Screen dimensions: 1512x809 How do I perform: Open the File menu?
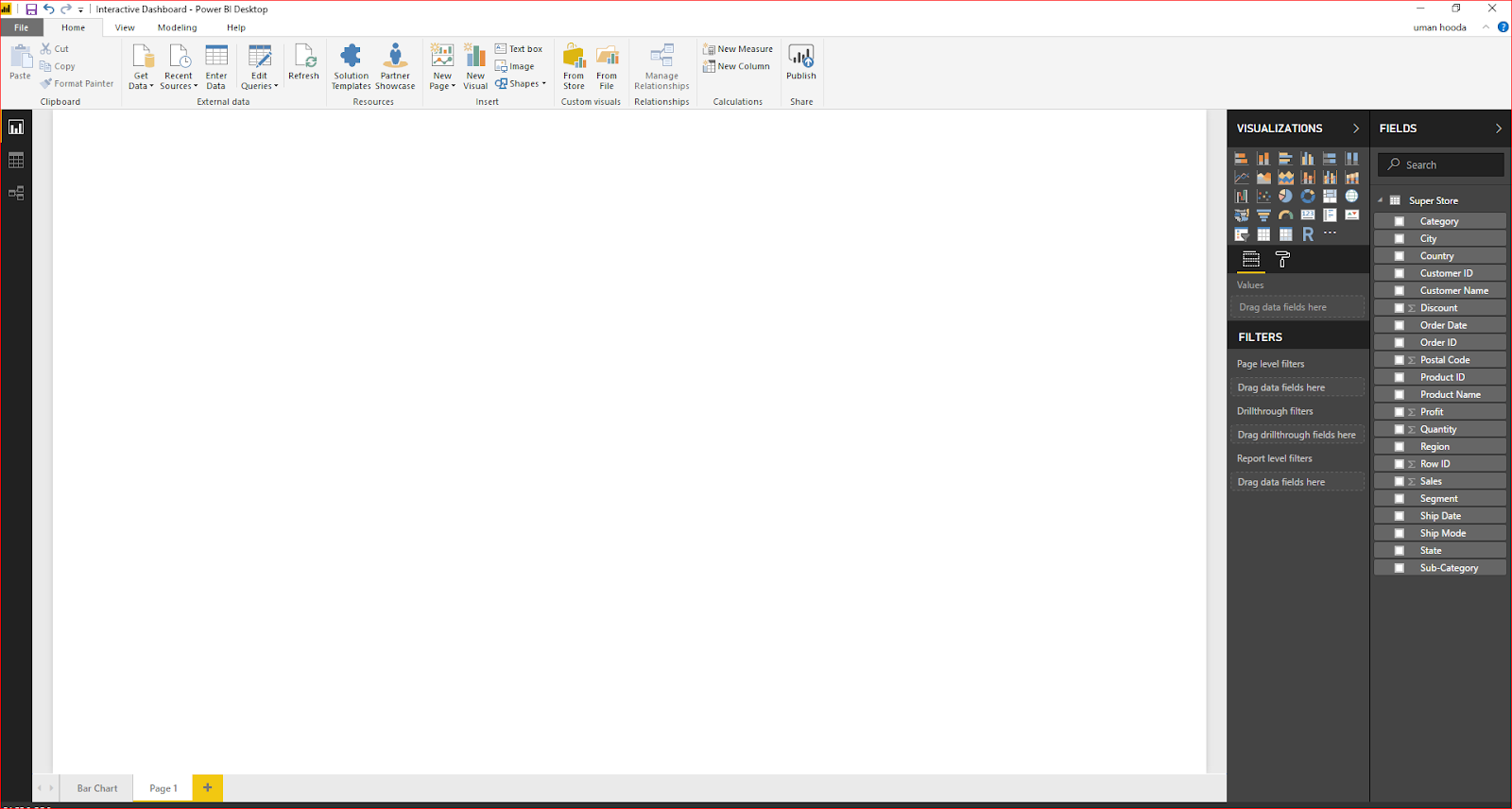coord(22,27)
